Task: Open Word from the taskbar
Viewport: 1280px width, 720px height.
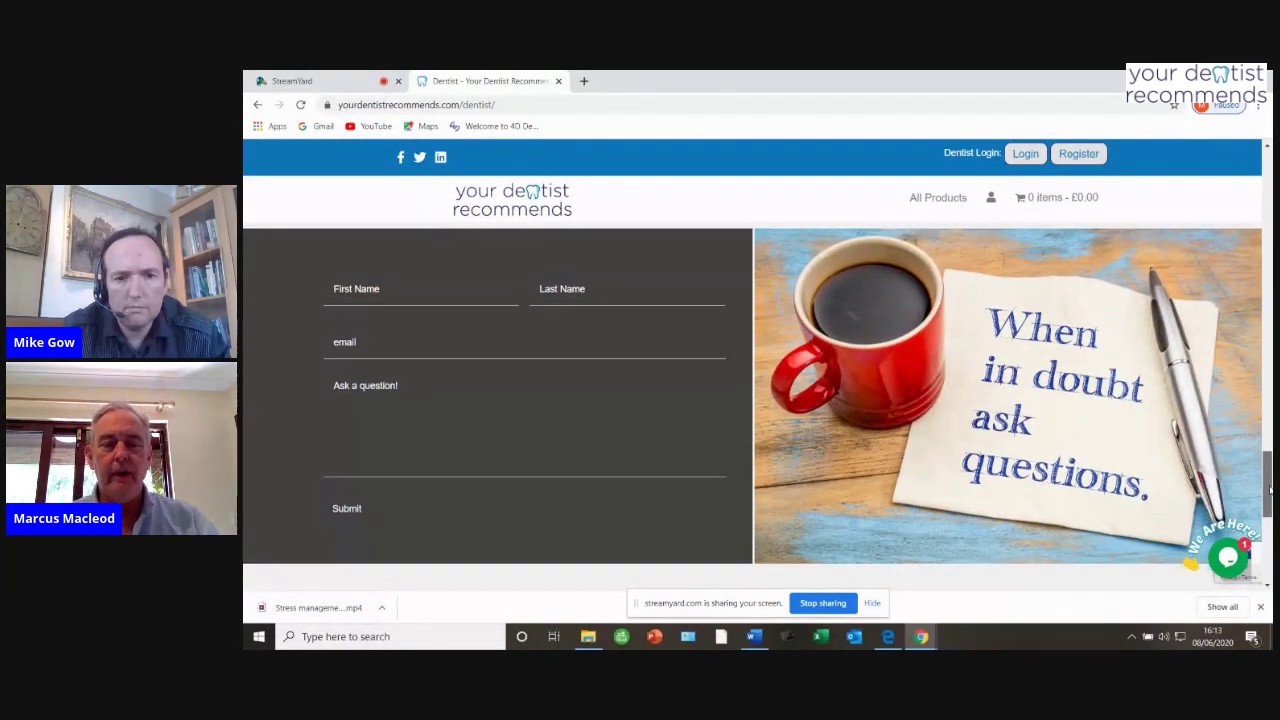Action: 754,636
